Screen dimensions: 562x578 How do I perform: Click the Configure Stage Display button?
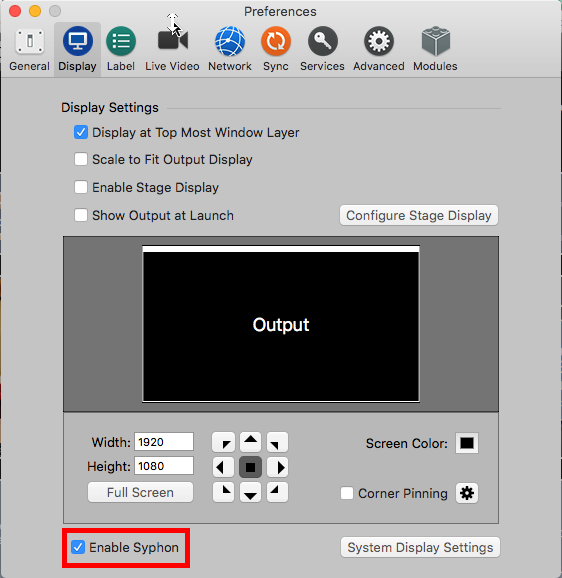(419, 215)
